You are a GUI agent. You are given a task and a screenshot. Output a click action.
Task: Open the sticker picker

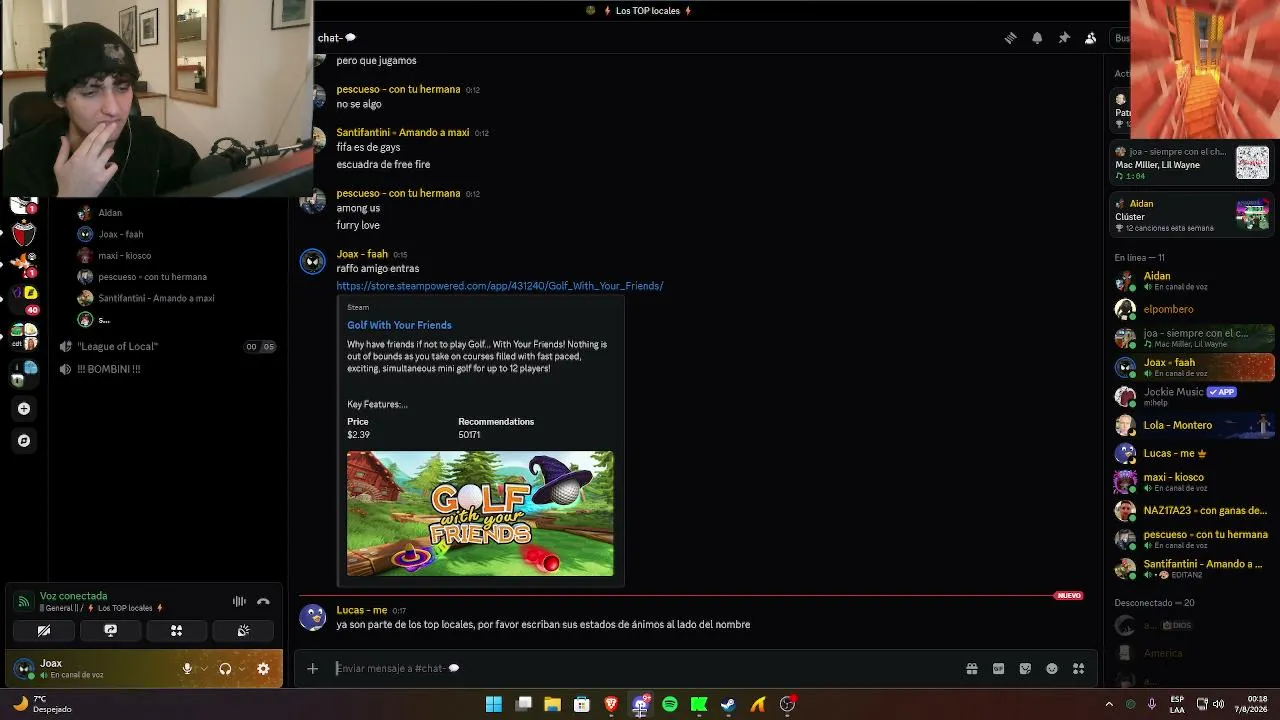coord(1025,669)
